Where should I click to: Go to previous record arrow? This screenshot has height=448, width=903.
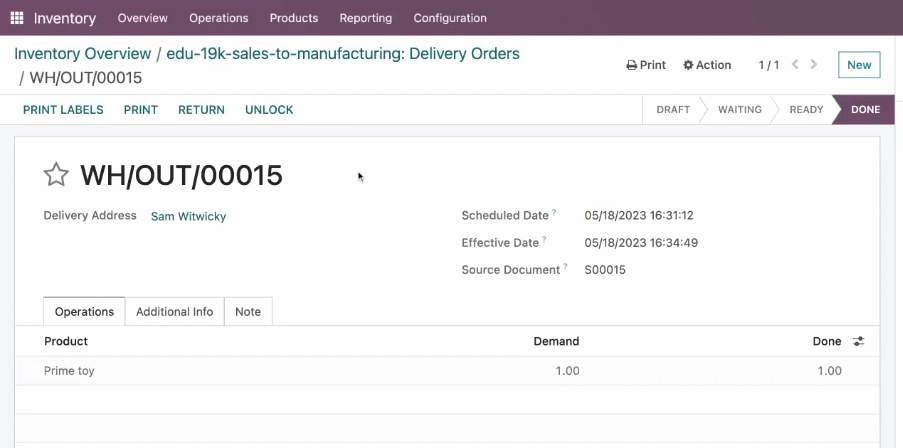[795, 64]
